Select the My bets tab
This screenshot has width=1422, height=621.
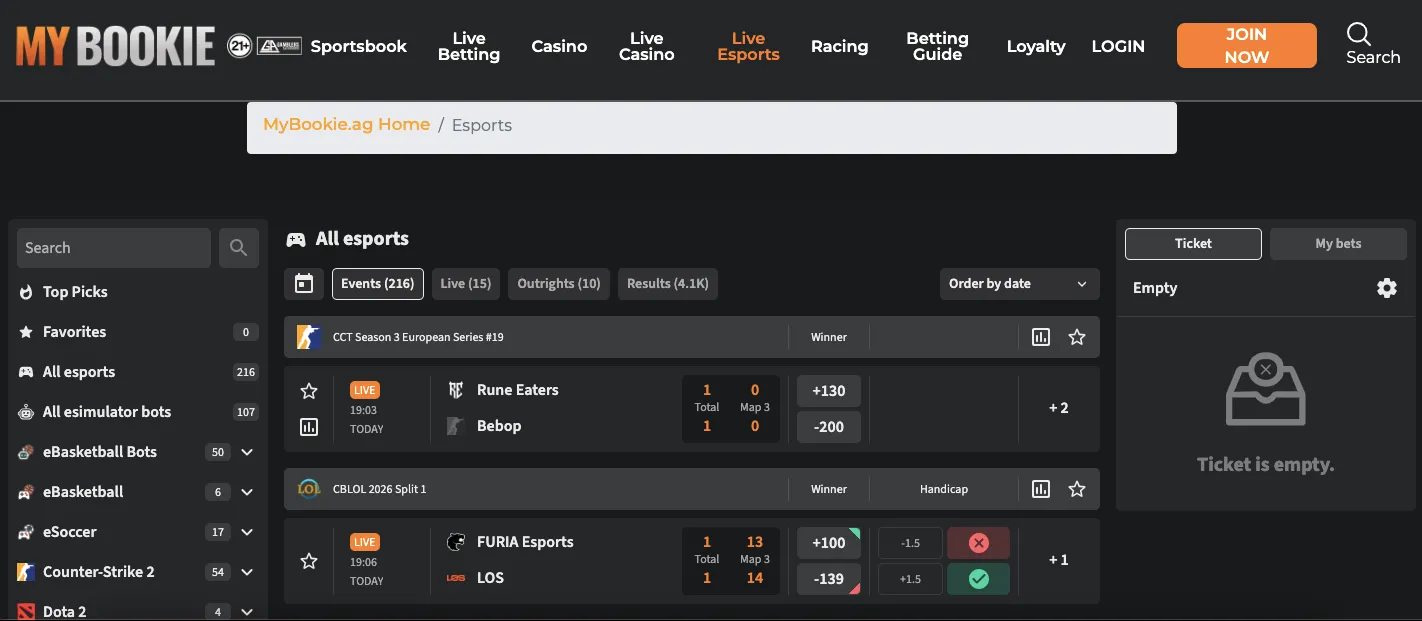pyautogui.click(x=1338, y=244)
